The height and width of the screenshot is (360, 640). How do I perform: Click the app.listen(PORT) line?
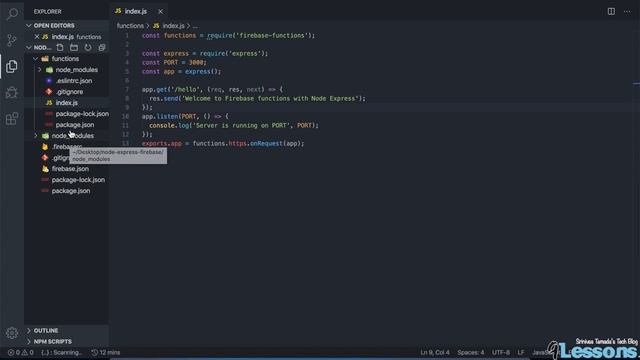[x=185, y=116]
